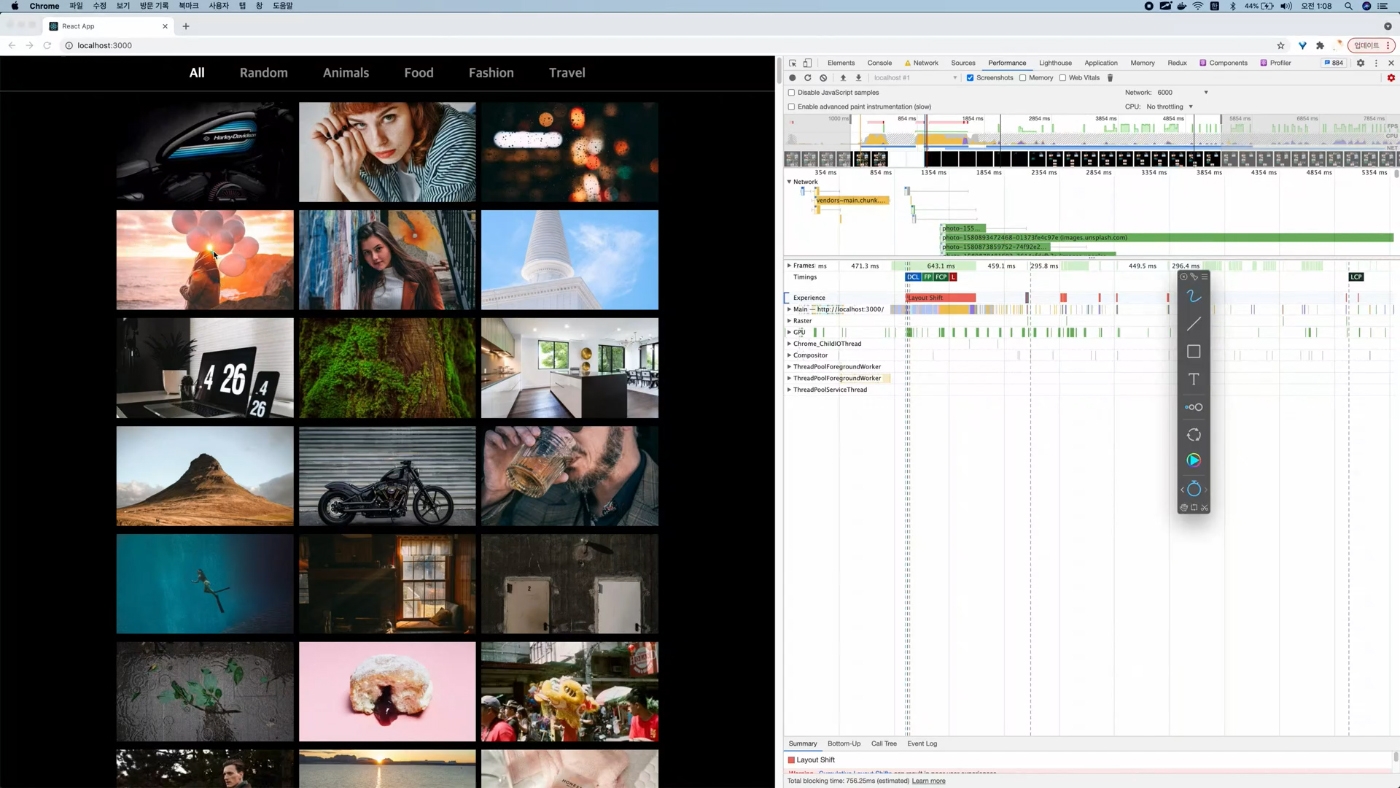Filter gallery by Fashion
The width and height of the screenshot is (1400, 788).
491,73
